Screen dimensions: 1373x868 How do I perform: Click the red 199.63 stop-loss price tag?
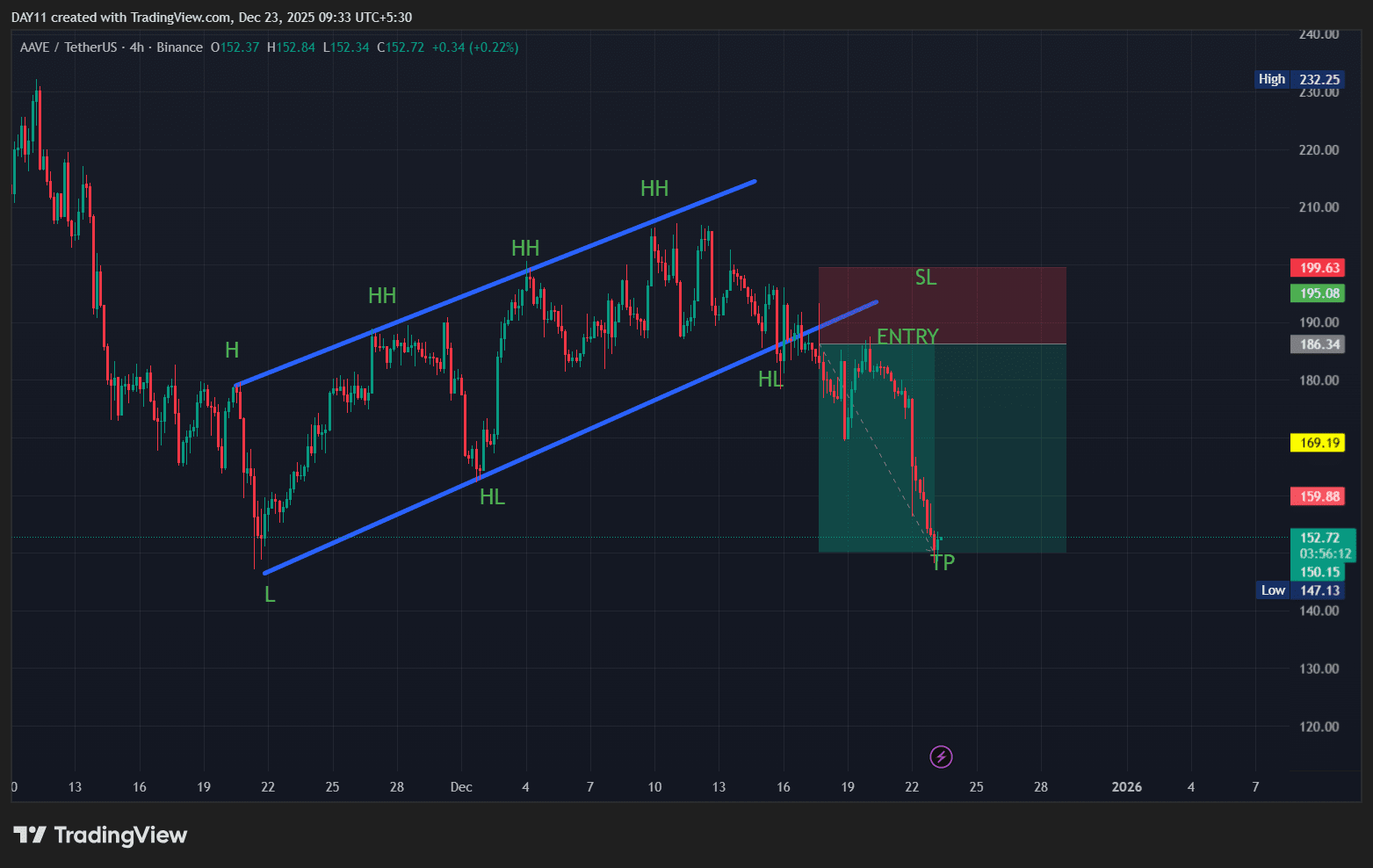point(1318,268)
